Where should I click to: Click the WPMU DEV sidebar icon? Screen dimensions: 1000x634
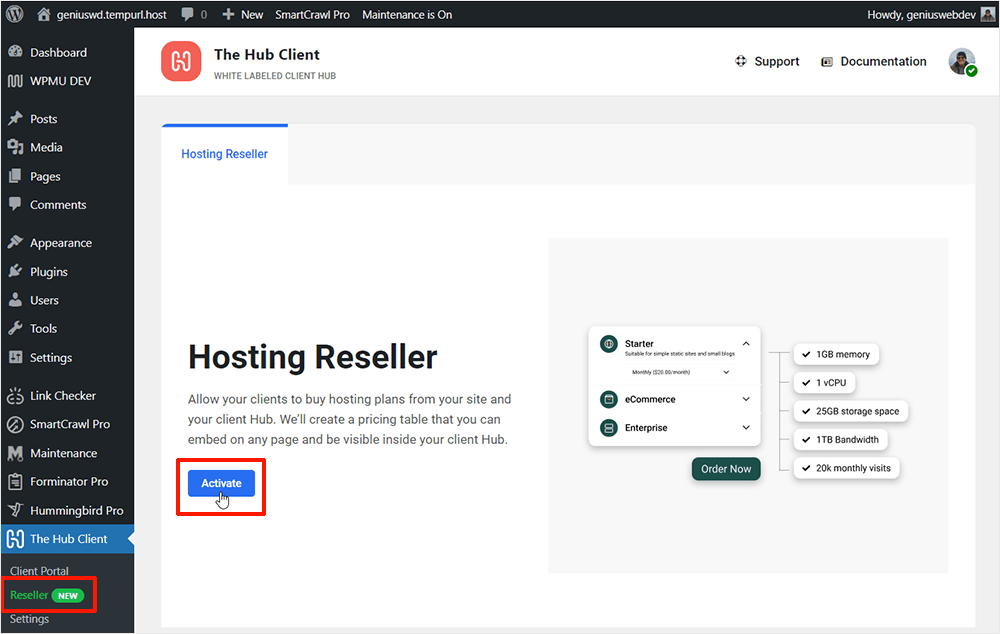tap(15, 81)
